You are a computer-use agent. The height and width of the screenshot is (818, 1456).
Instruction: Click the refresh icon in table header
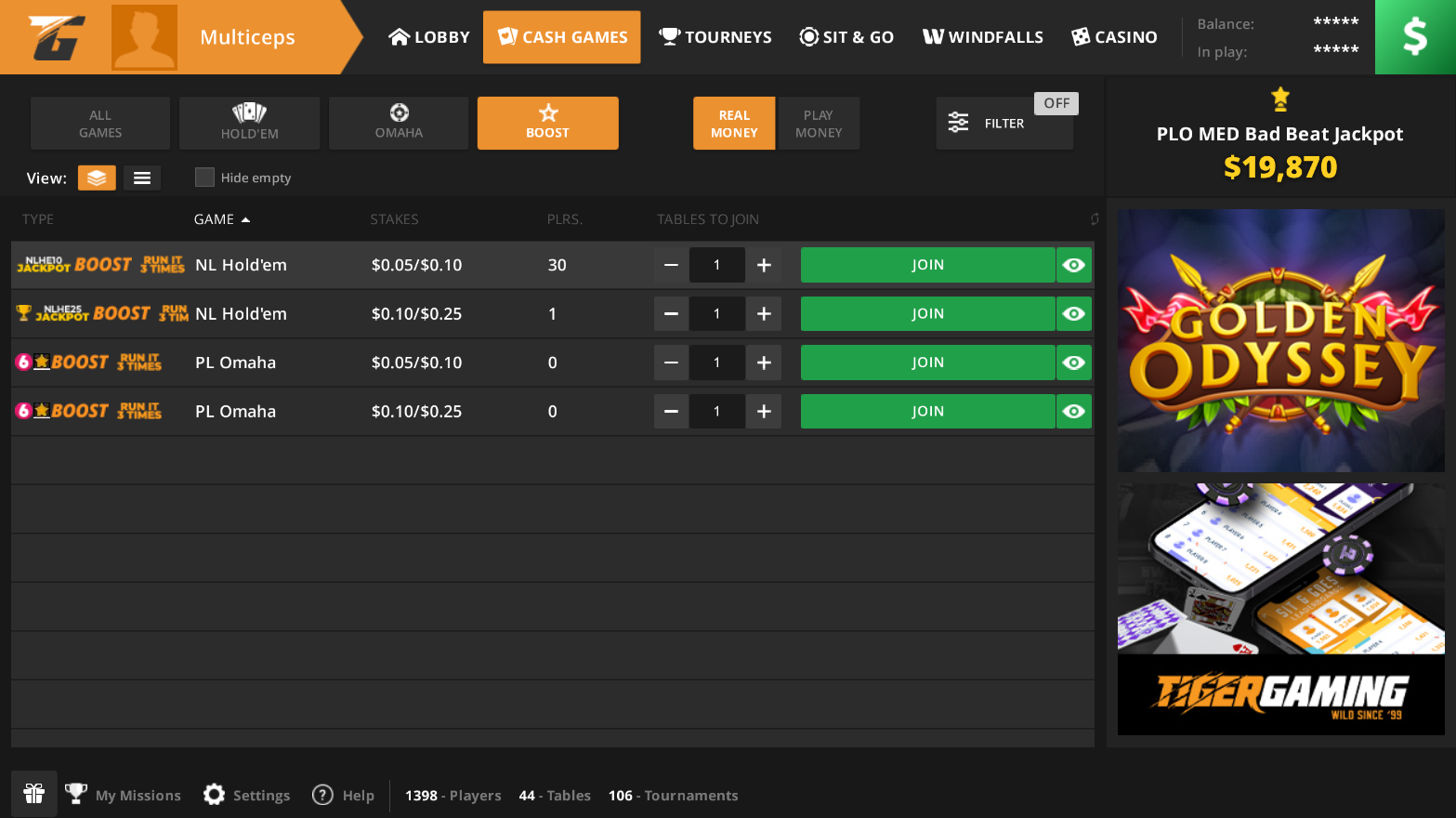point(1094,219)
